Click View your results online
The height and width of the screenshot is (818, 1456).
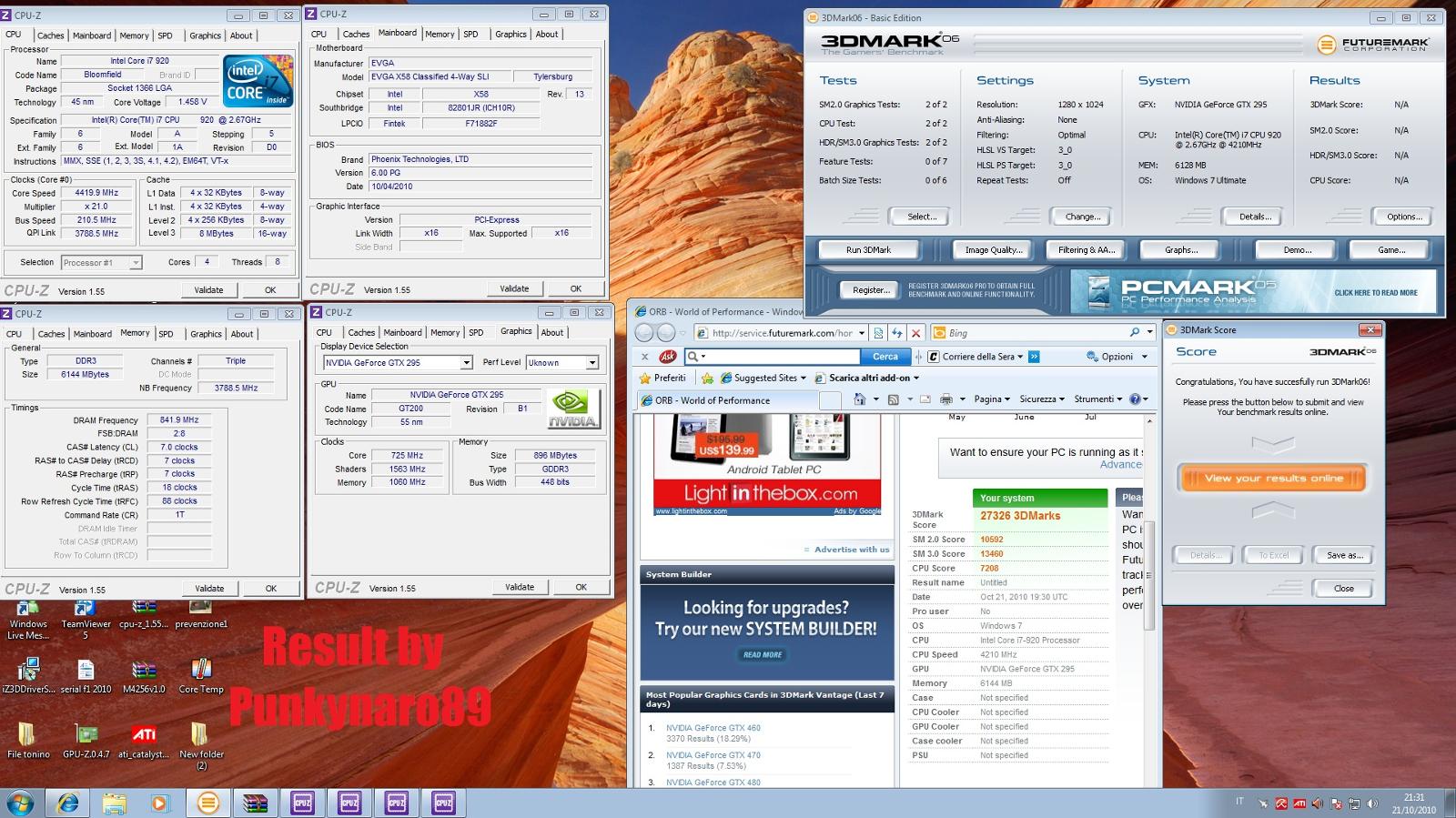[1273, 479]
